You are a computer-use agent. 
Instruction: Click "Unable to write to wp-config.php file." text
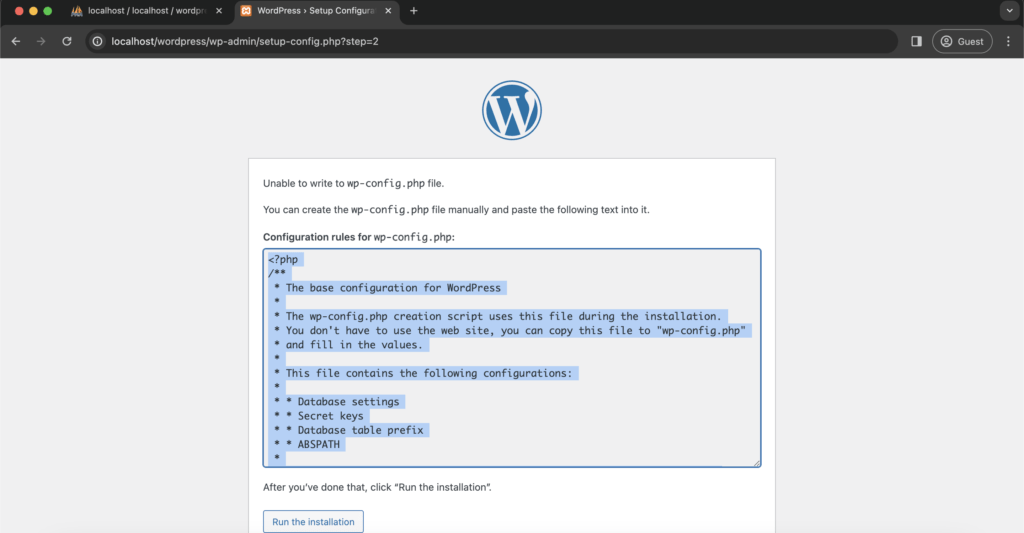(x=353, y=184)
